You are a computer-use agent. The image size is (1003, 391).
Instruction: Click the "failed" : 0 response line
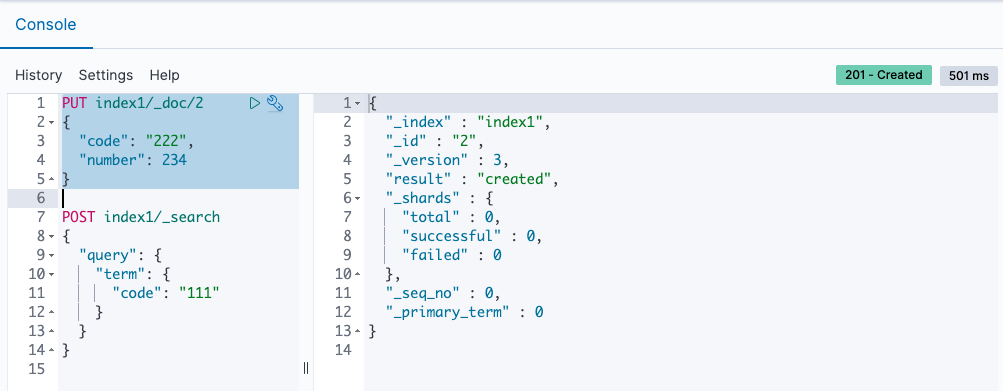[452, 255]
